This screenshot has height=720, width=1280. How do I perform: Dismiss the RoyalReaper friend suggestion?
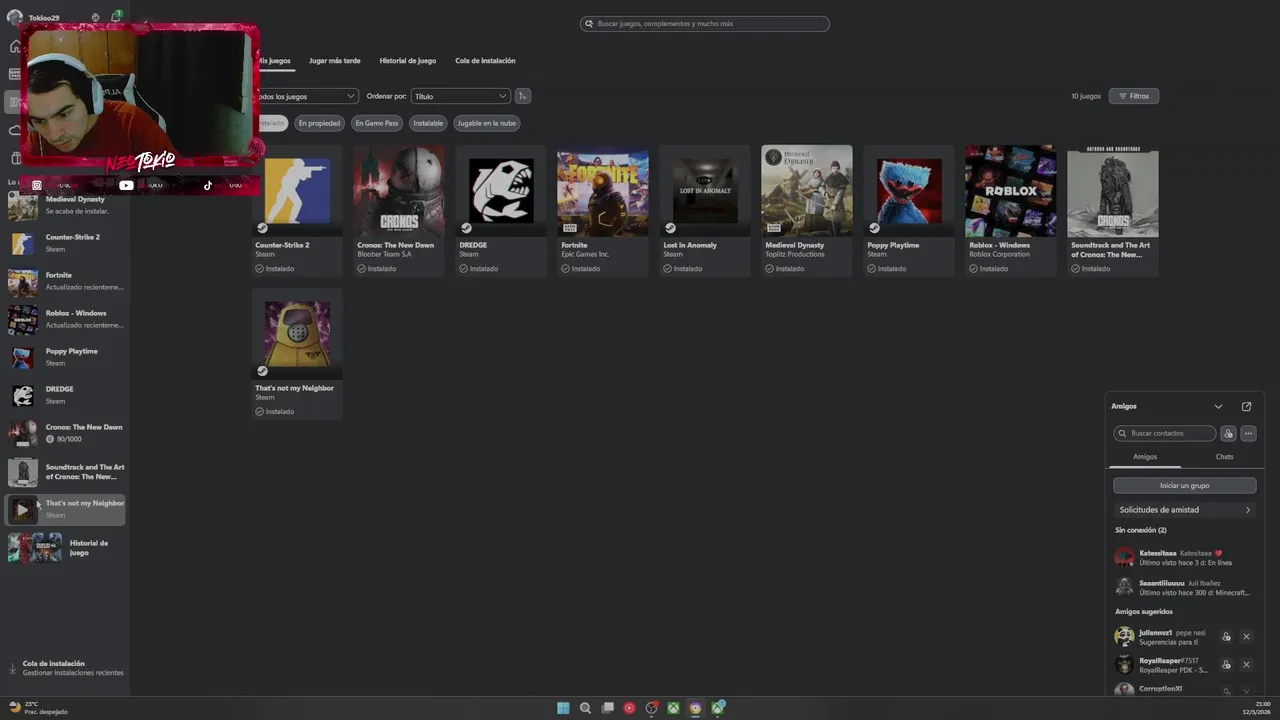(x=1246, y=665)
